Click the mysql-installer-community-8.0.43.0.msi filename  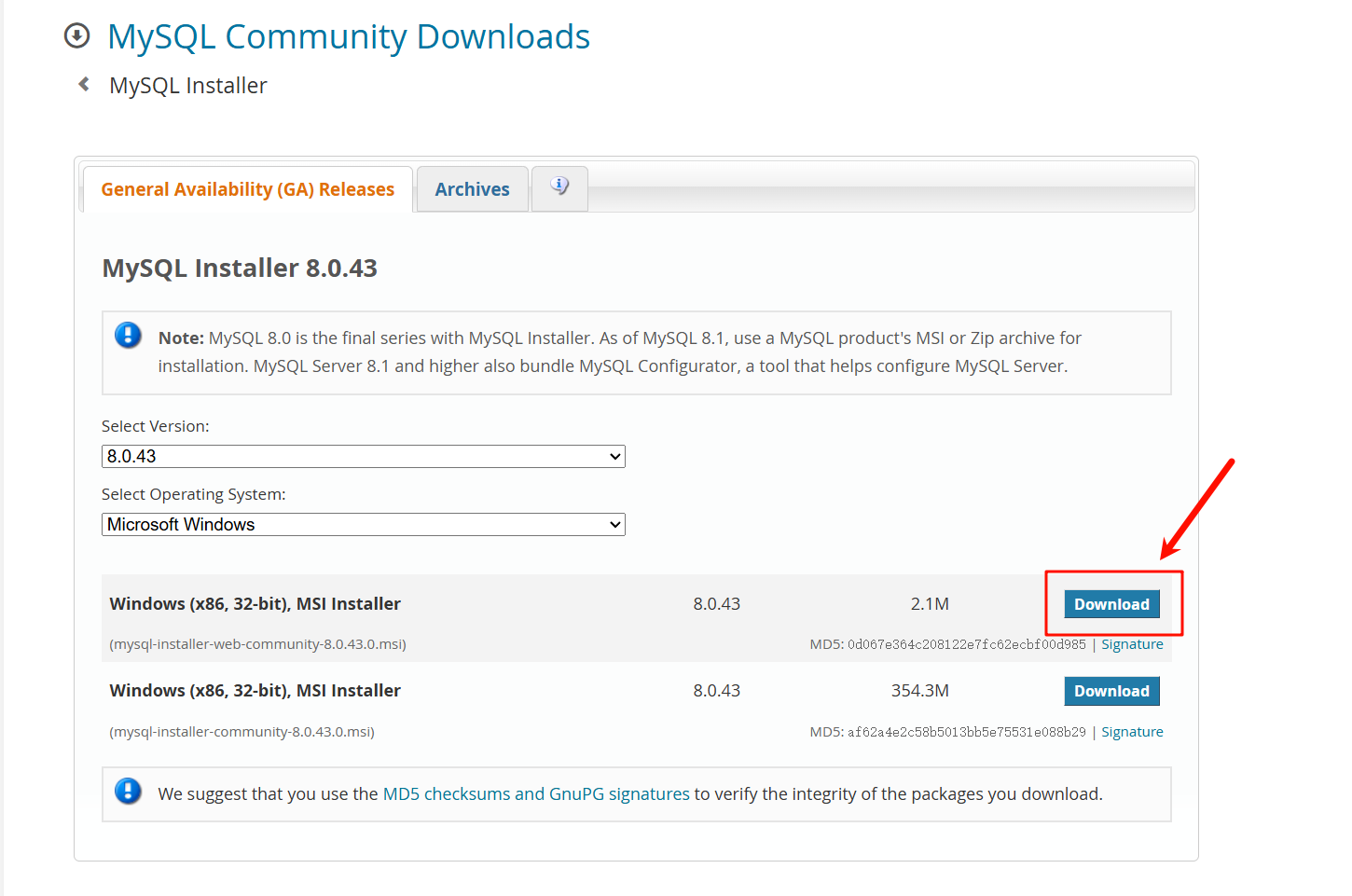[x=242, y=732]
